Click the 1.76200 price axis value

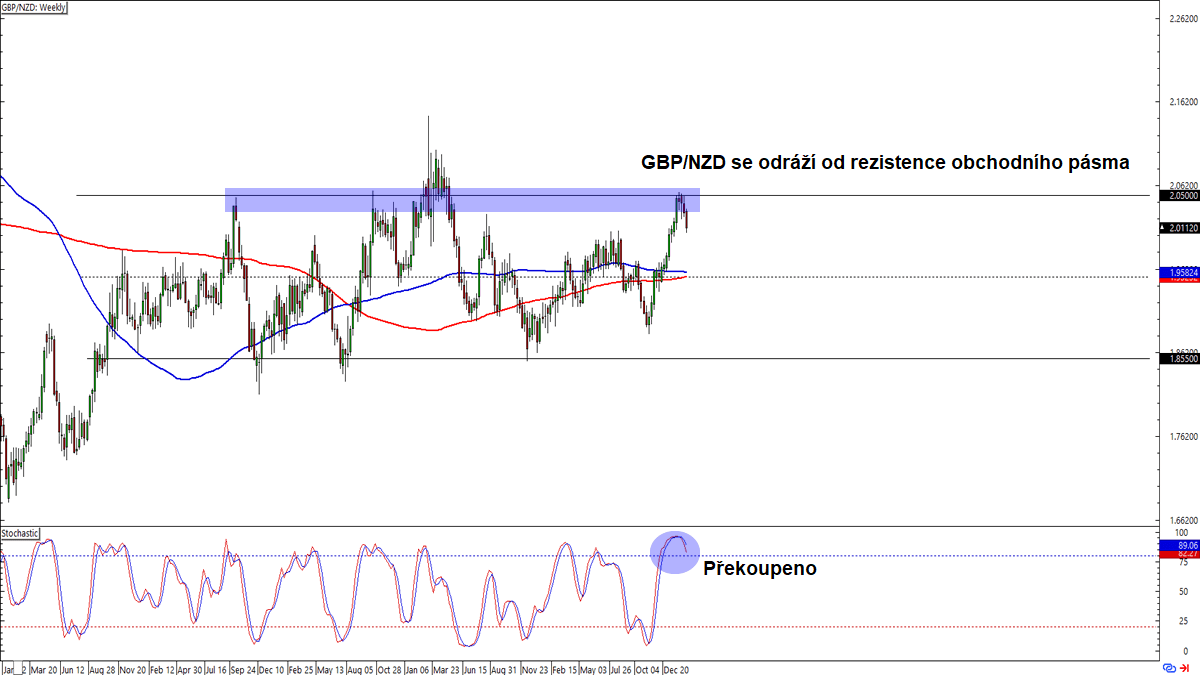1183,436
